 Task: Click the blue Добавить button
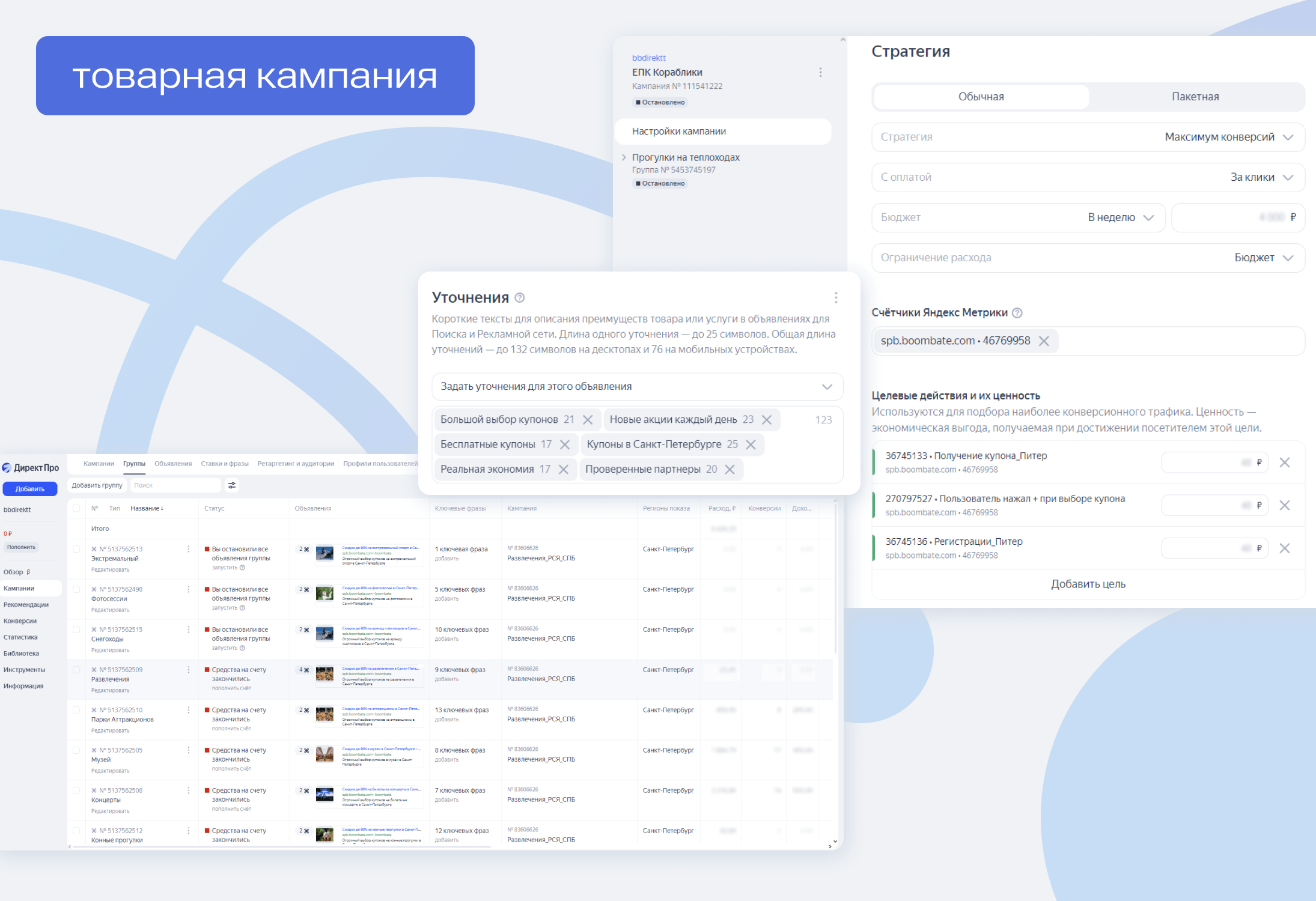(x=30, y=489)
